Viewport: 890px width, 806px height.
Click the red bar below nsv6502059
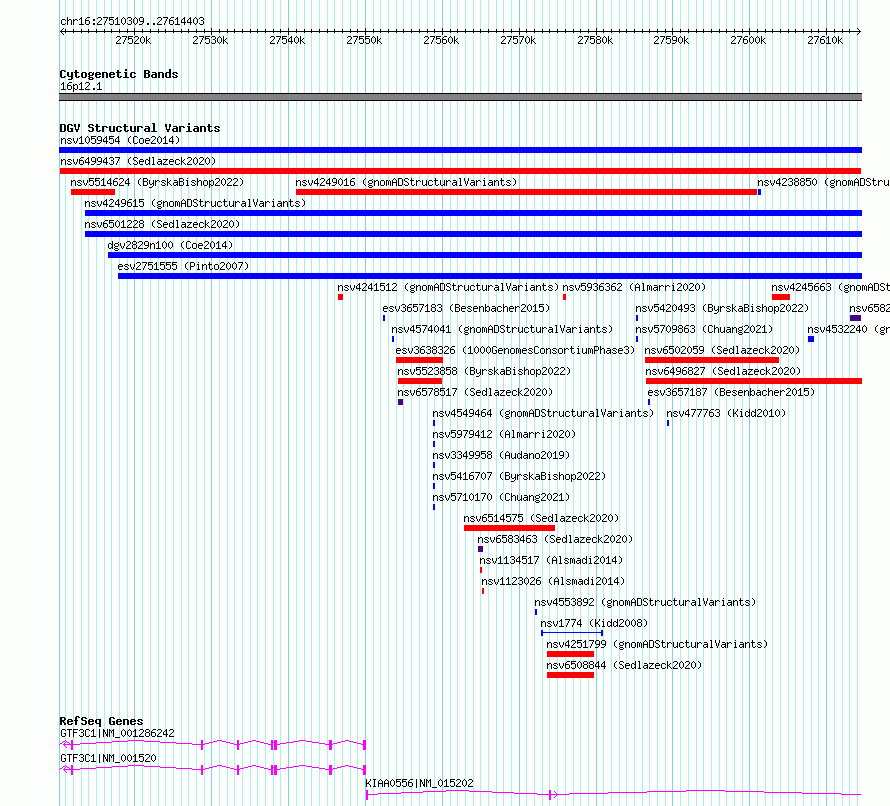coord(712,360)
